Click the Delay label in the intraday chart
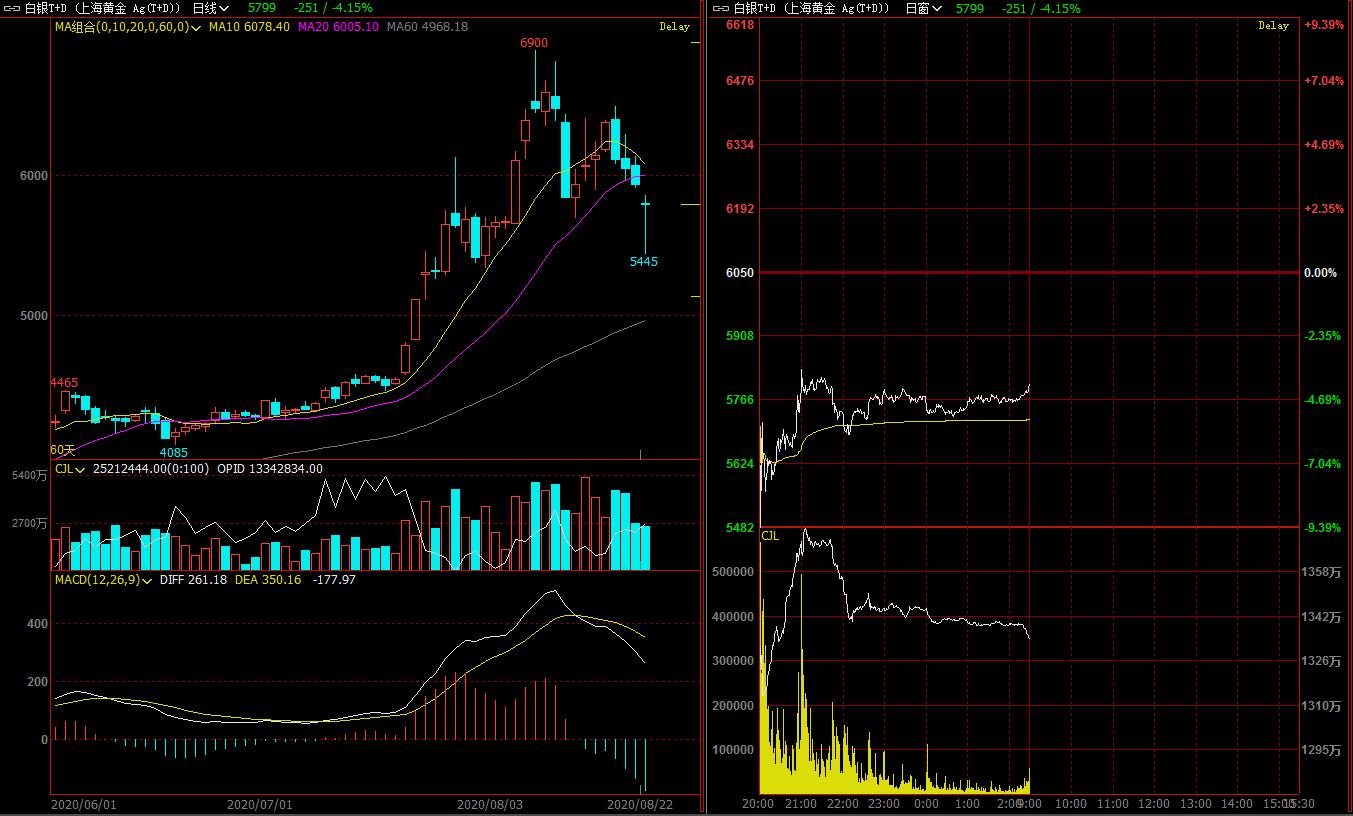This screenshot has height=816, width=1353. coord(1274,26)
